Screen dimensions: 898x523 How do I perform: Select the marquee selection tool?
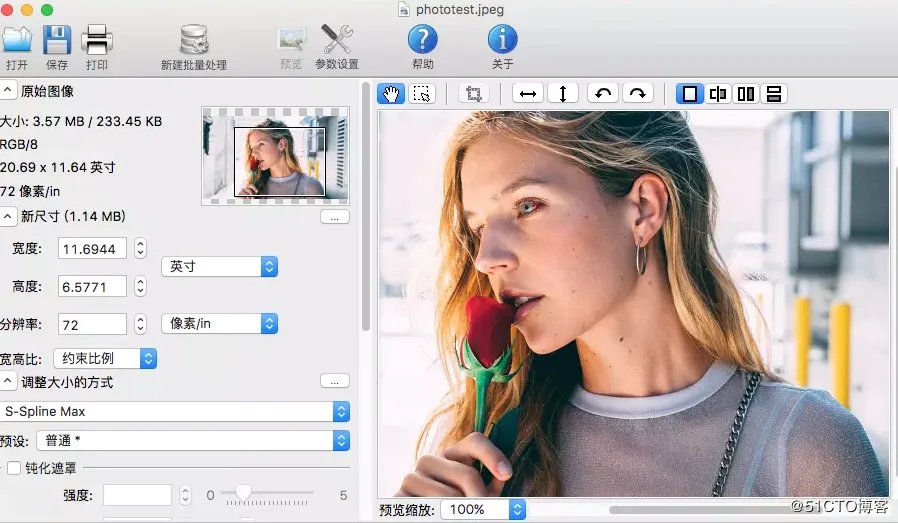pyautogui.click(x=422, y=93)
